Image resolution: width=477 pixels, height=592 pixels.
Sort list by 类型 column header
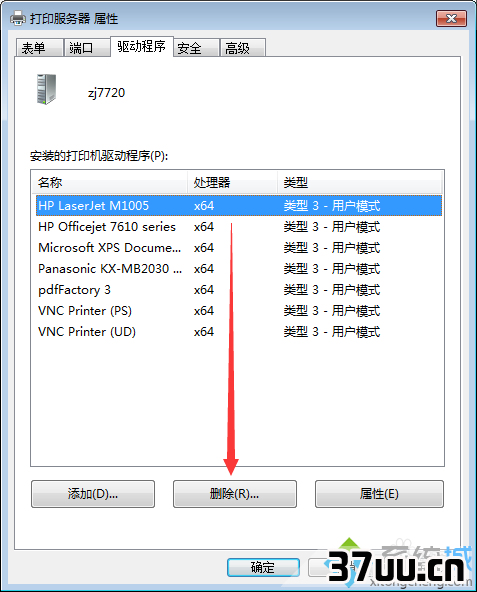[x=360, y=183]
